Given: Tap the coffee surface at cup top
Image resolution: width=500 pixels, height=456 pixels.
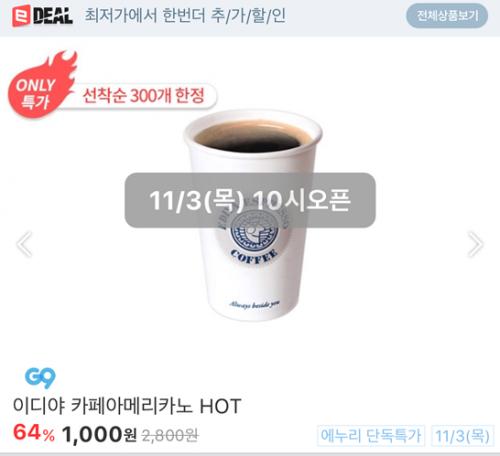Looking at the screenshot, I should coord(252,137).
